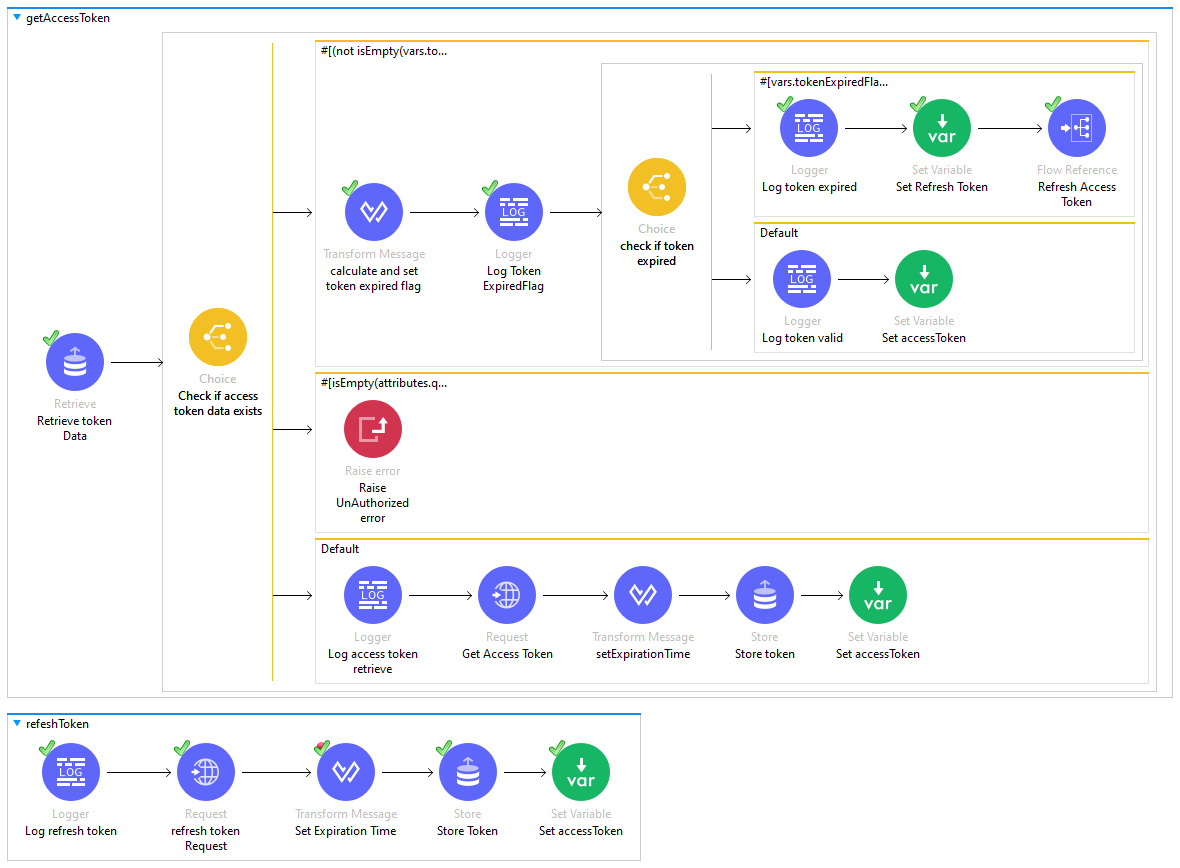This screenshot has height=868, width=1180.
Task: Click the '#[(not isEmpty(vars.to...' route condition
Action: point(384,51)
